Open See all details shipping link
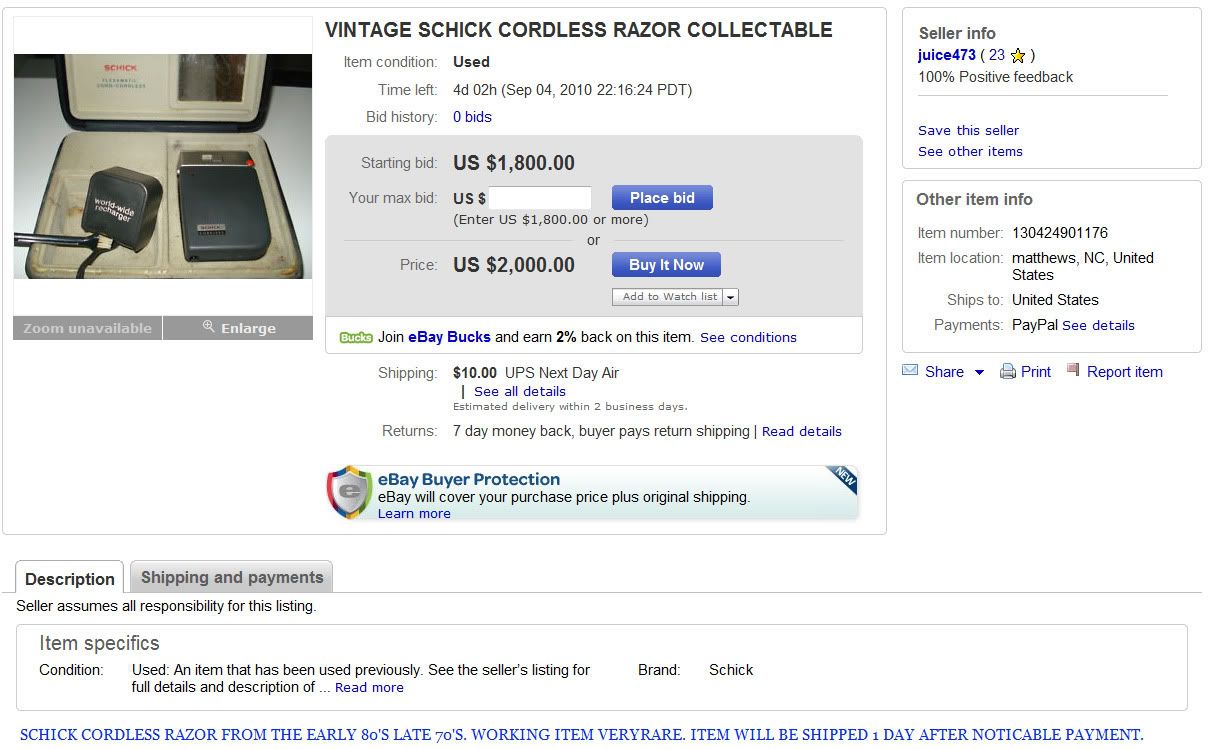1209x749 pixels. click(x=519, y=391)
